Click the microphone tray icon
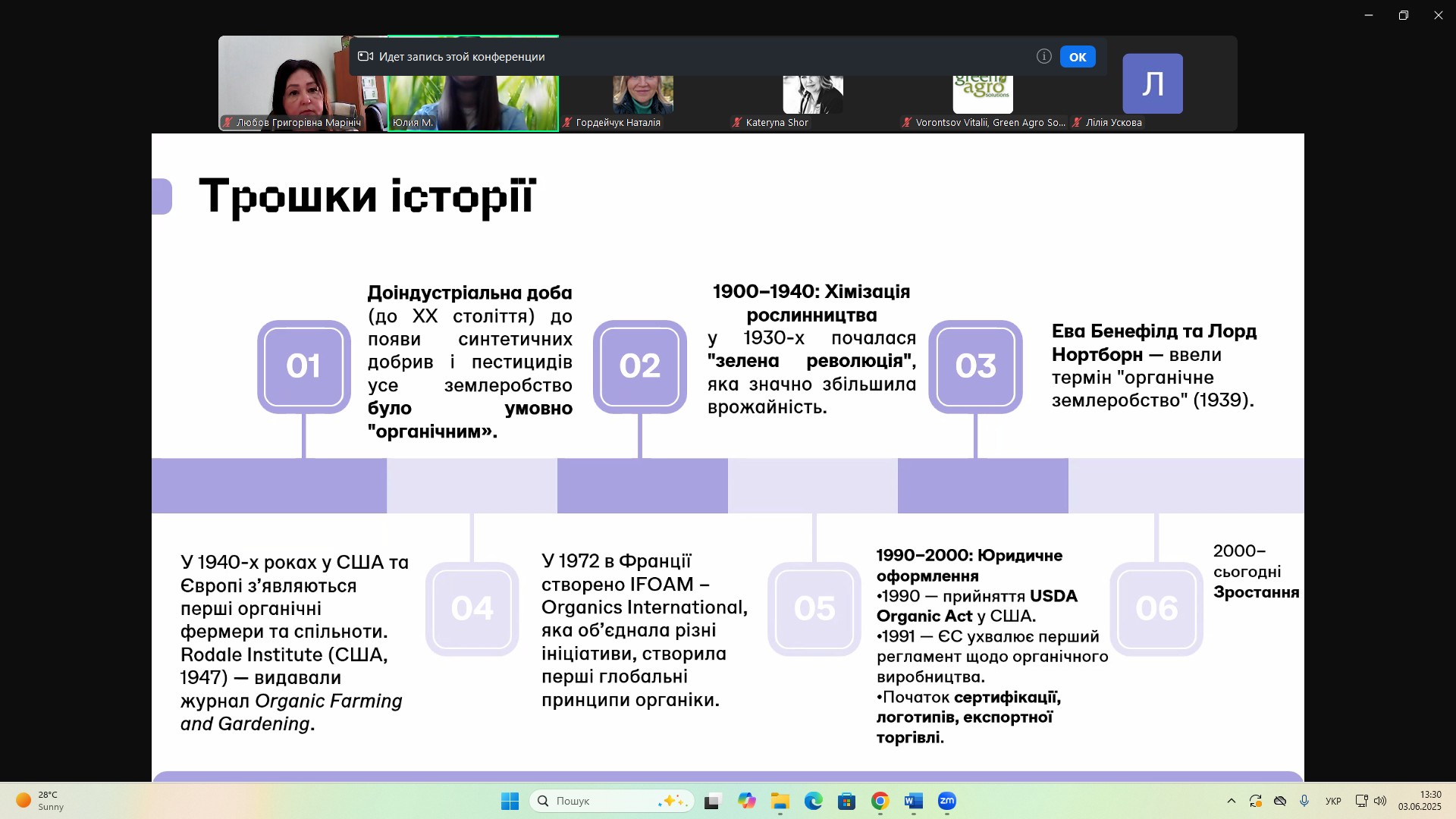 (x=1304, y=801)
